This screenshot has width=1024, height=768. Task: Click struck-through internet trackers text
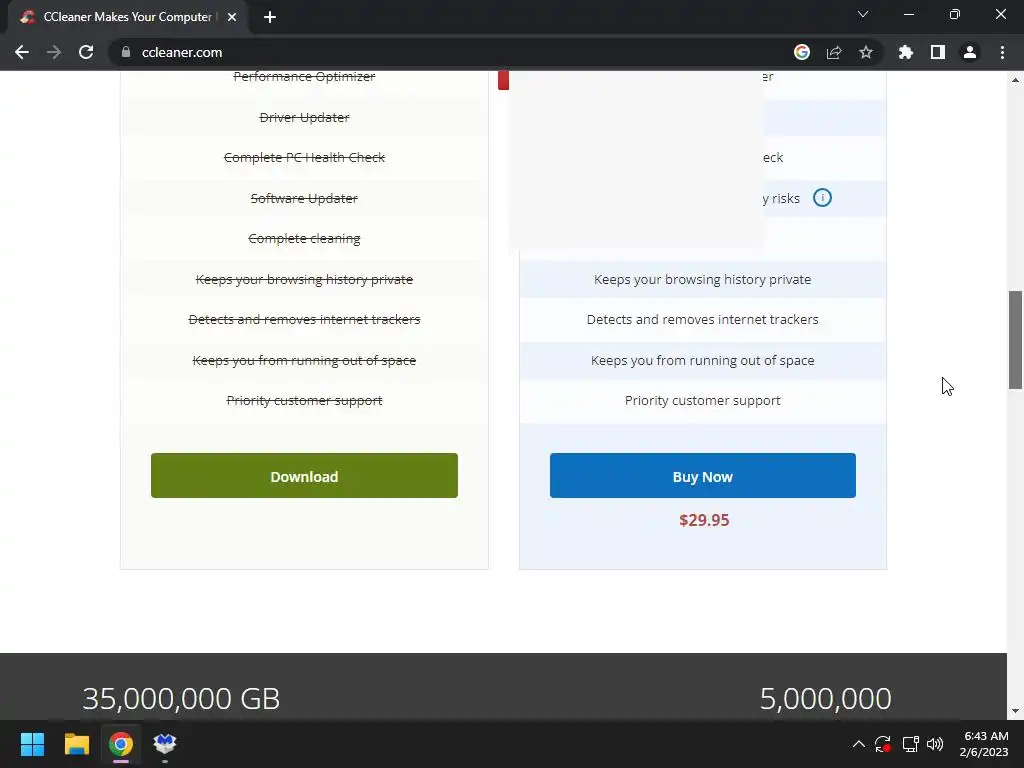click(x=304, y=319)
